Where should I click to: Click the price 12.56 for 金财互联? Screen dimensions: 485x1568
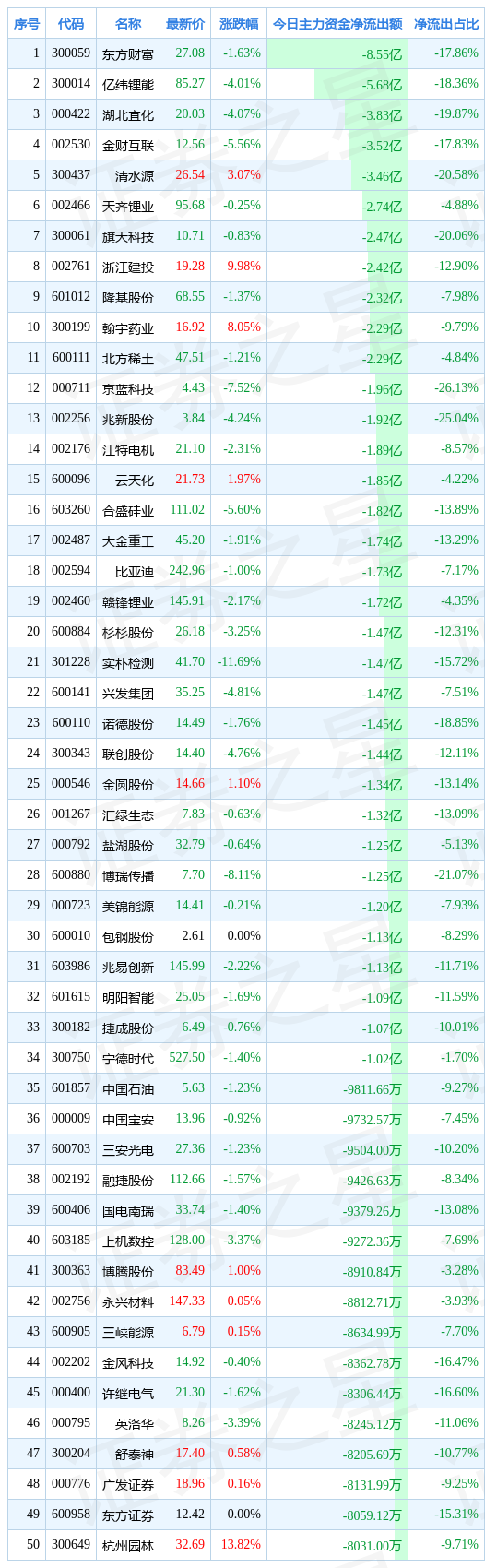click(190, 145)
